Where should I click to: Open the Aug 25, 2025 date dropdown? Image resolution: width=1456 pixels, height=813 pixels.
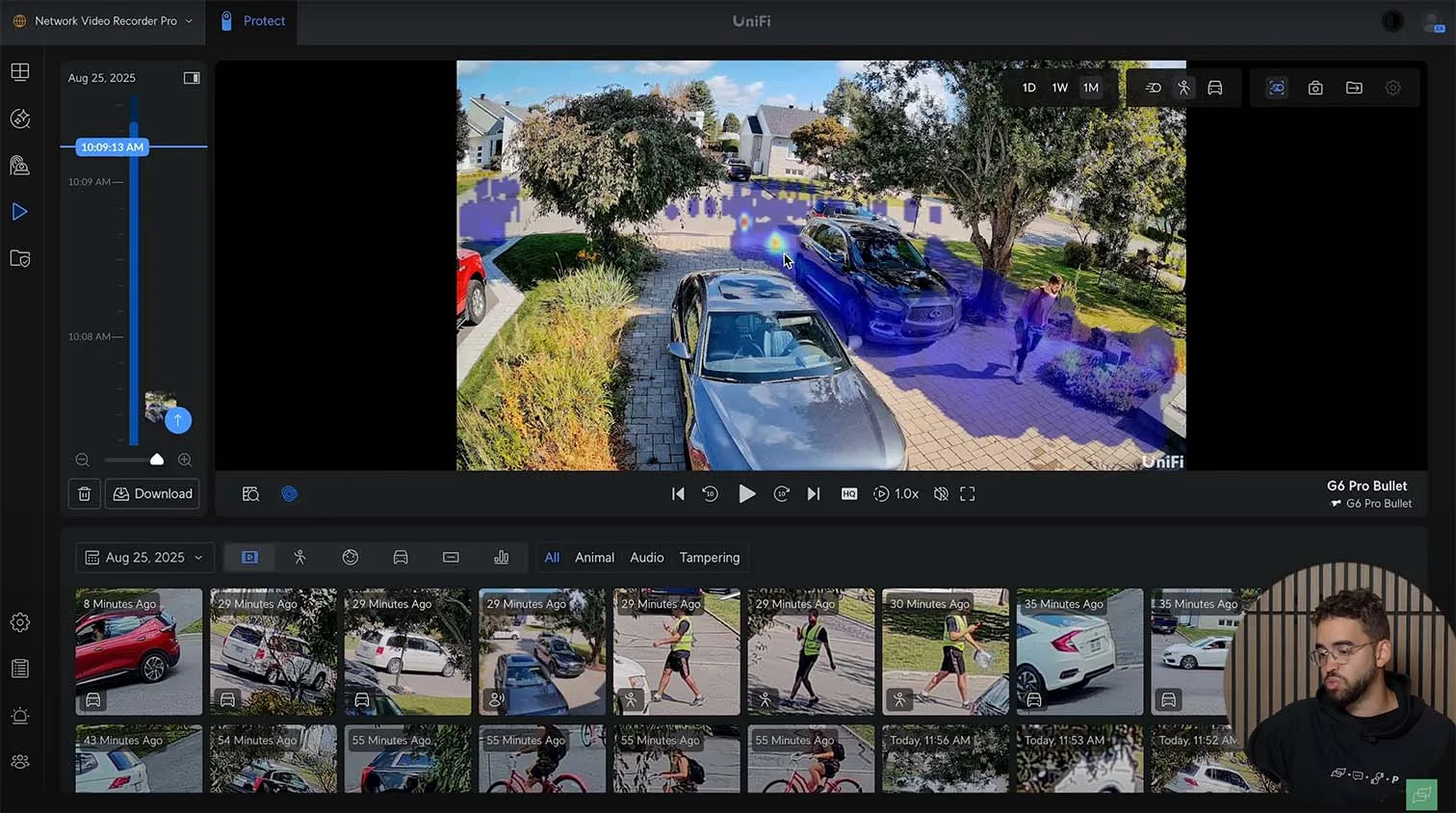coord(144,558)
